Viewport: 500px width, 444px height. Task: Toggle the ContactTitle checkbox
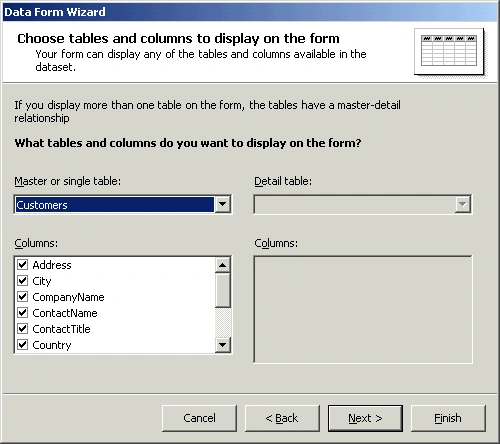tap(23, 329)
